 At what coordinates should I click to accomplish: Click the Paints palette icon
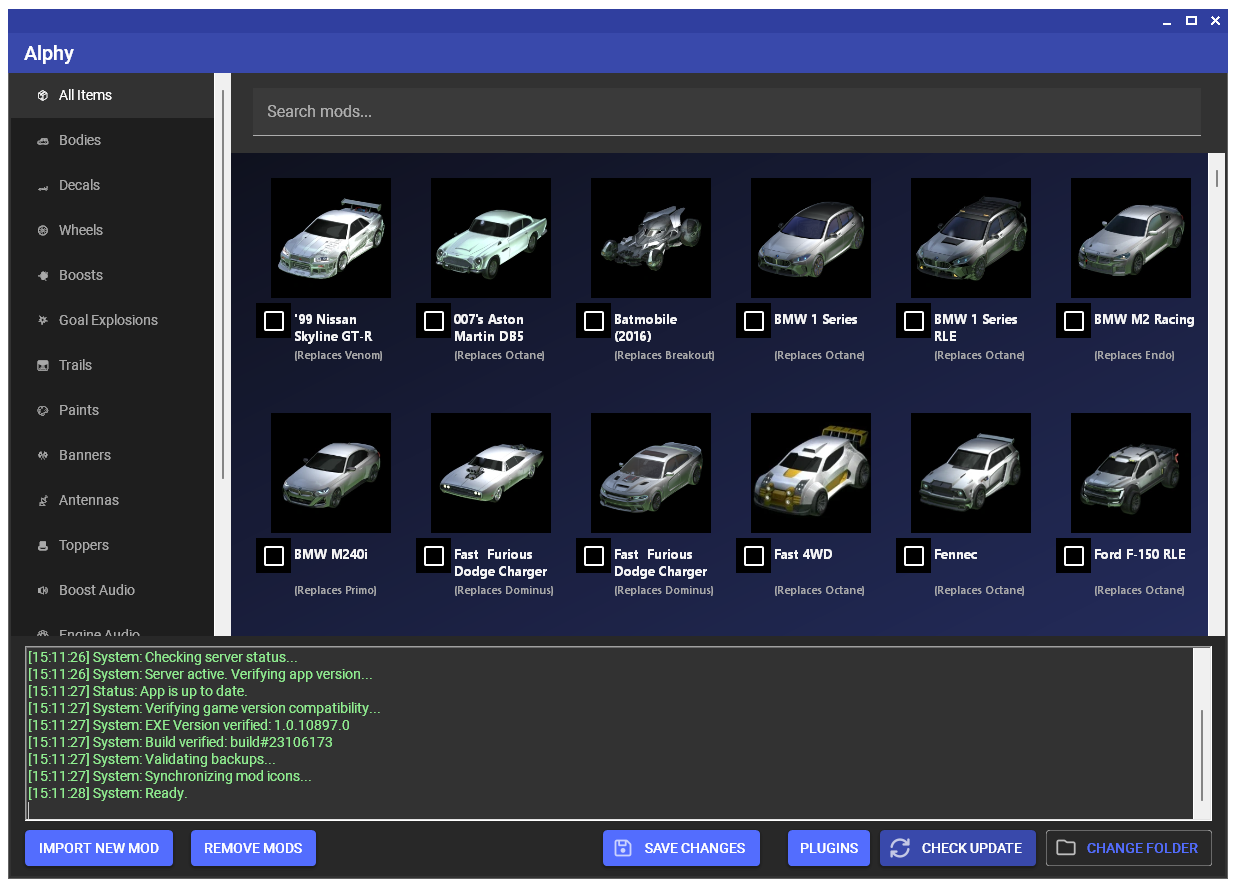coord(43,411)
